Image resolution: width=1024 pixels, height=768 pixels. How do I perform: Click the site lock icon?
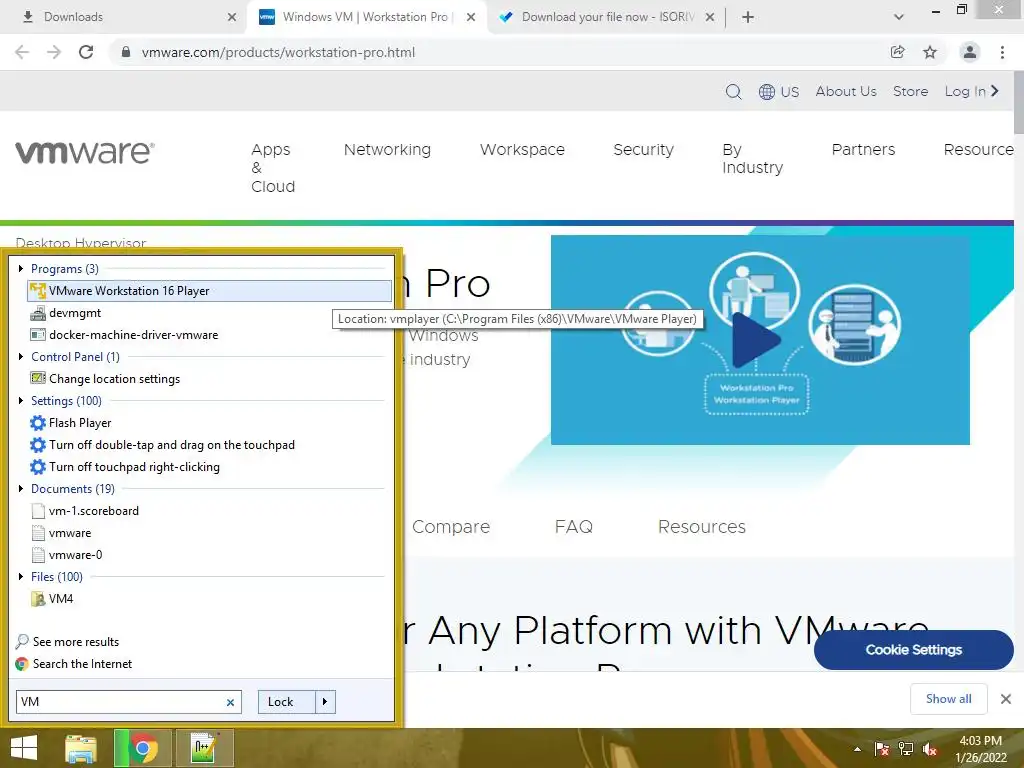coord(125,52)
